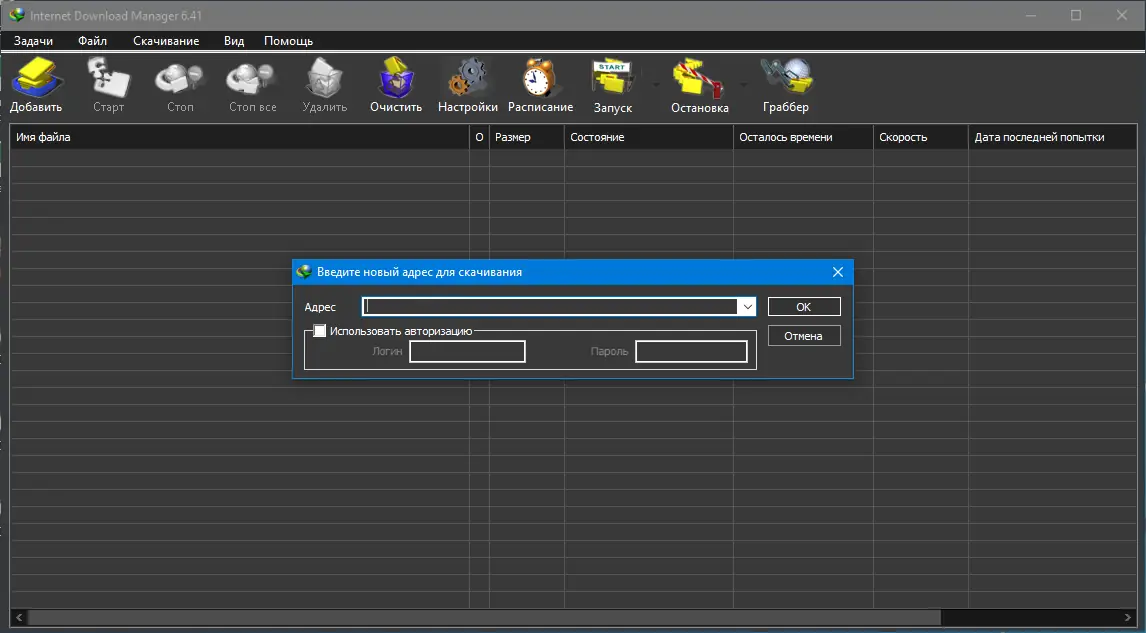Open the Помощь menu
This screenshot has height=633, width=1146.
(x=287, y=41)
